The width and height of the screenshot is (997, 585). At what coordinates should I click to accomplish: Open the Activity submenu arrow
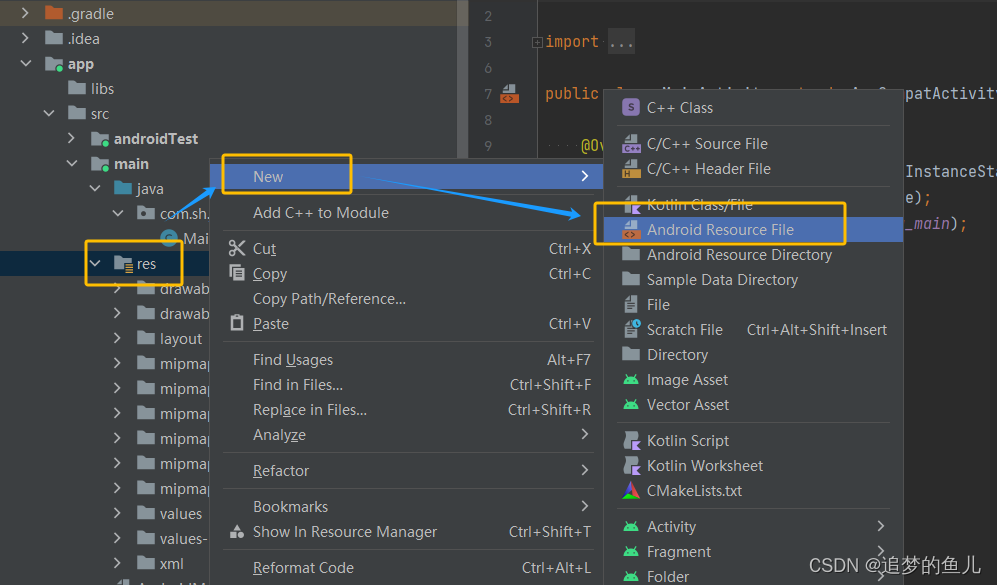click(x=881, y=526)
